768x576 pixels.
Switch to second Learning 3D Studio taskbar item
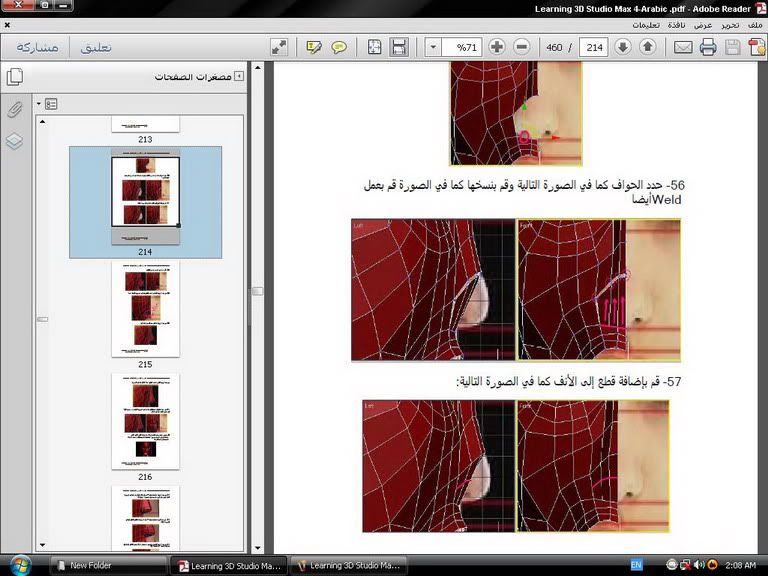(x=349, y=565)
